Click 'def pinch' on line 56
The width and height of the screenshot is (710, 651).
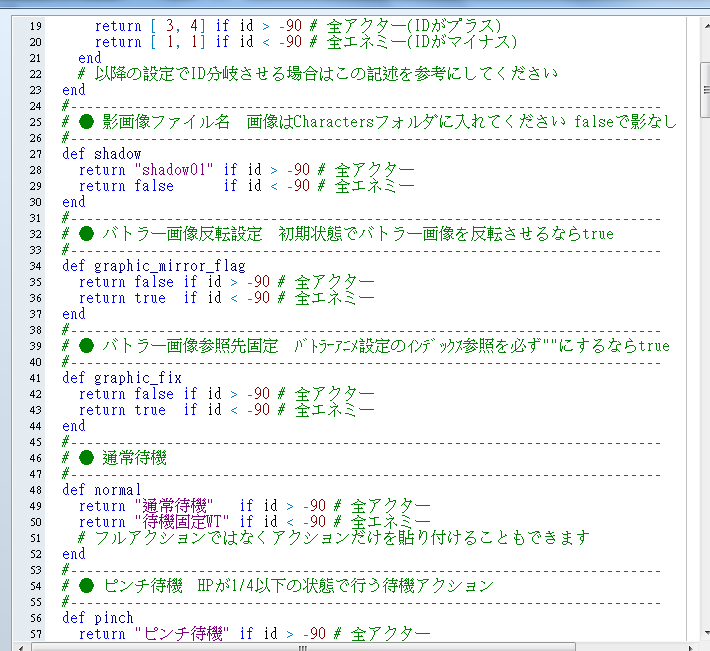98,618
